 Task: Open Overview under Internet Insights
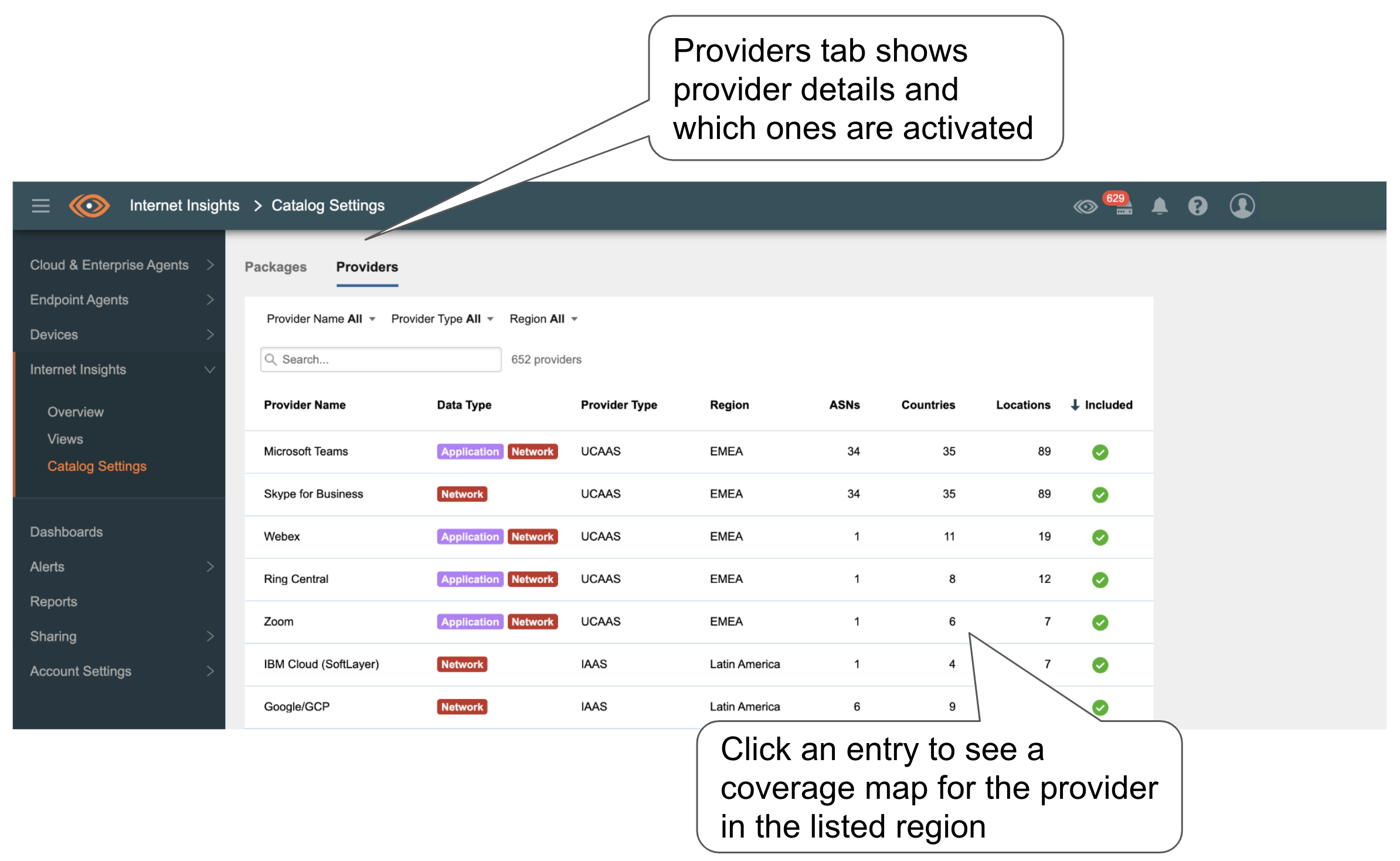pos(76,412)
